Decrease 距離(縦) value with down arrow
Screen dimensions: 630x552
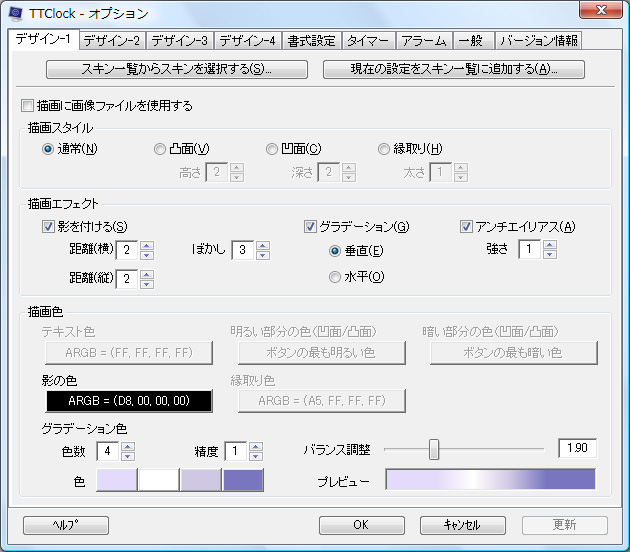tap(147, 284)
